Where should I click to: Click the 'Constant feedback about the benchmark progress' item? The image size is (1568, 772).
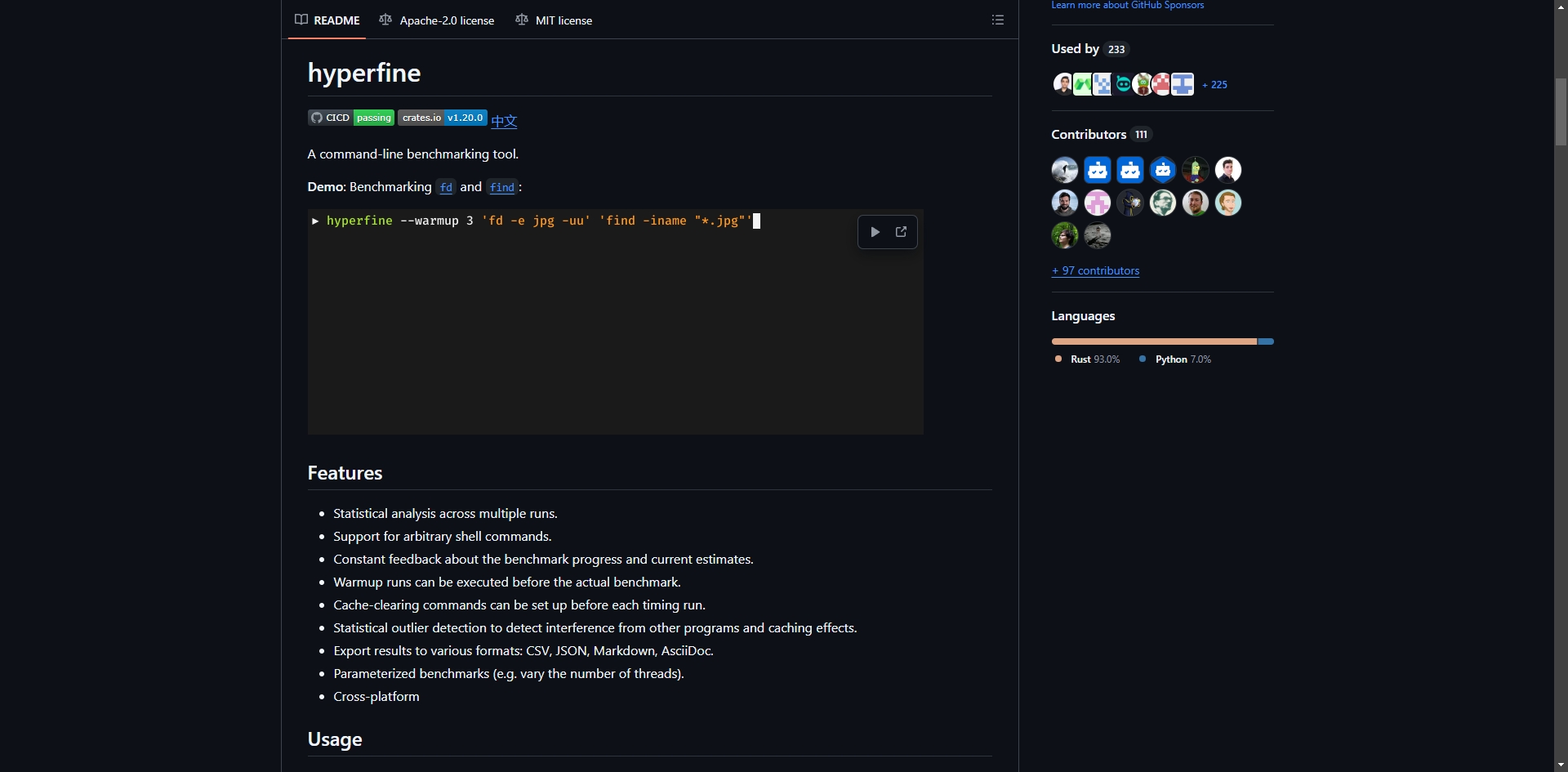pyautogui.click(x=543, y=560)
